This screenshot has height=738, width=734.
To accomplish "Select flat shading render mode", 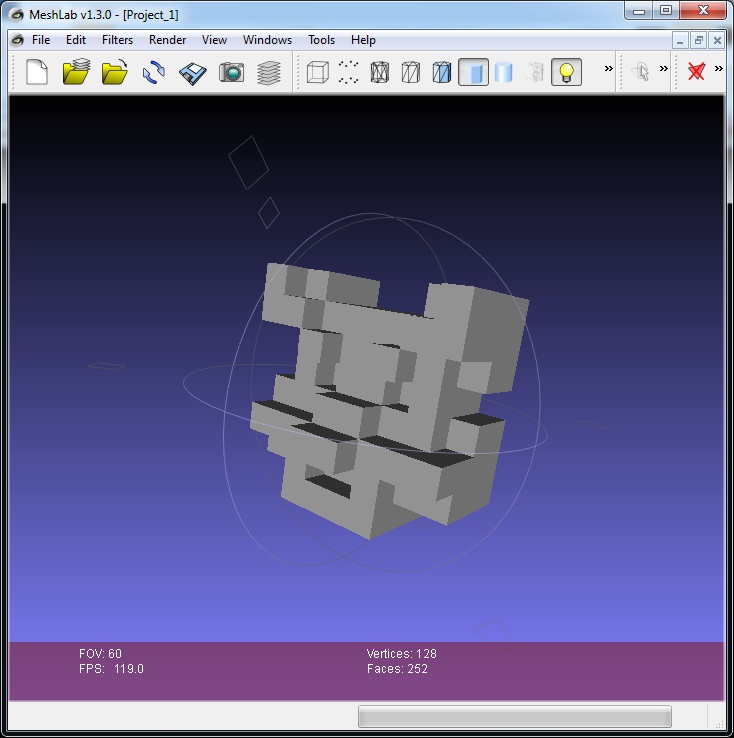I will (x=473, y=72).
